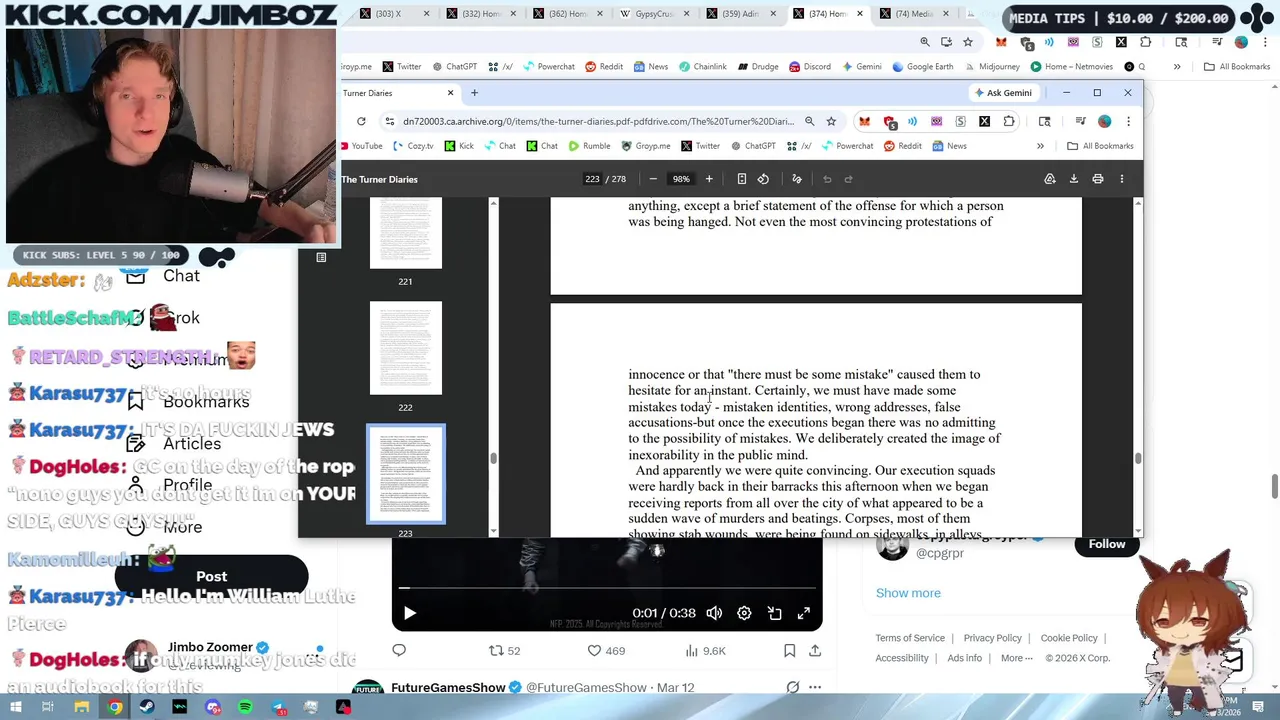Enter fullscreen on the X video
Viewport: 1280px width, 720px height.
pyautogui.click(x=803, y=613)
